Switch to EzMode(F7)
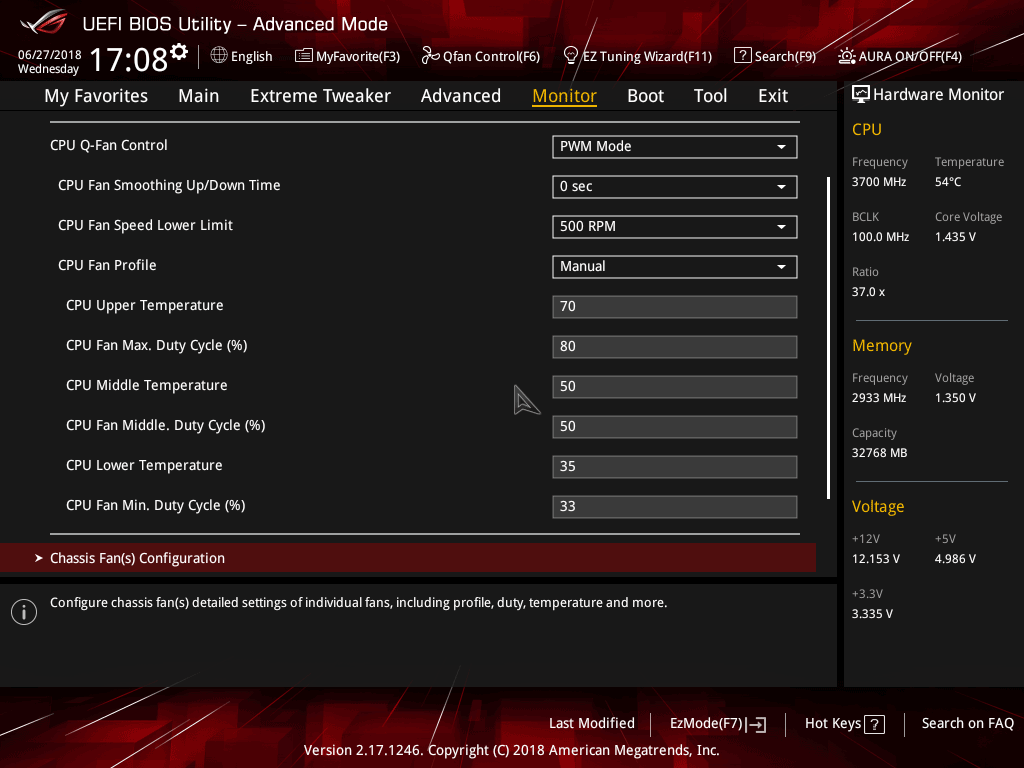This screenshot has width=1024, height=768. click(x=718, y=724)
